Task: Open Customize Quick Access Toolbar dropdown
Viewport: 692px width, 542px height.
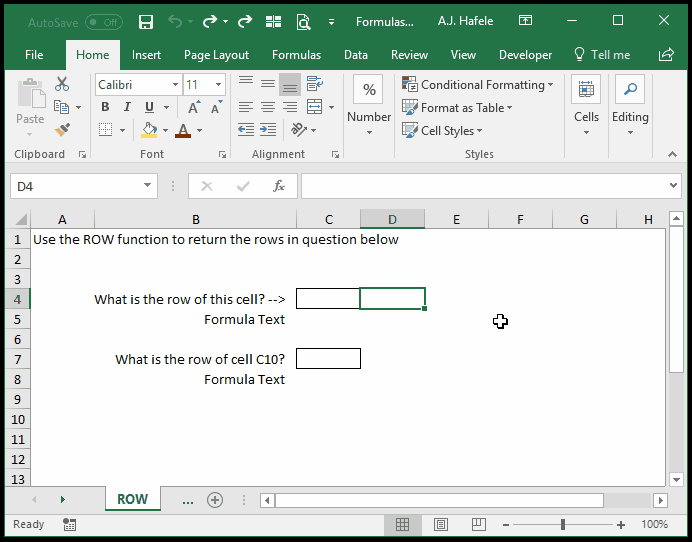Action: click(x=331, y=22)
